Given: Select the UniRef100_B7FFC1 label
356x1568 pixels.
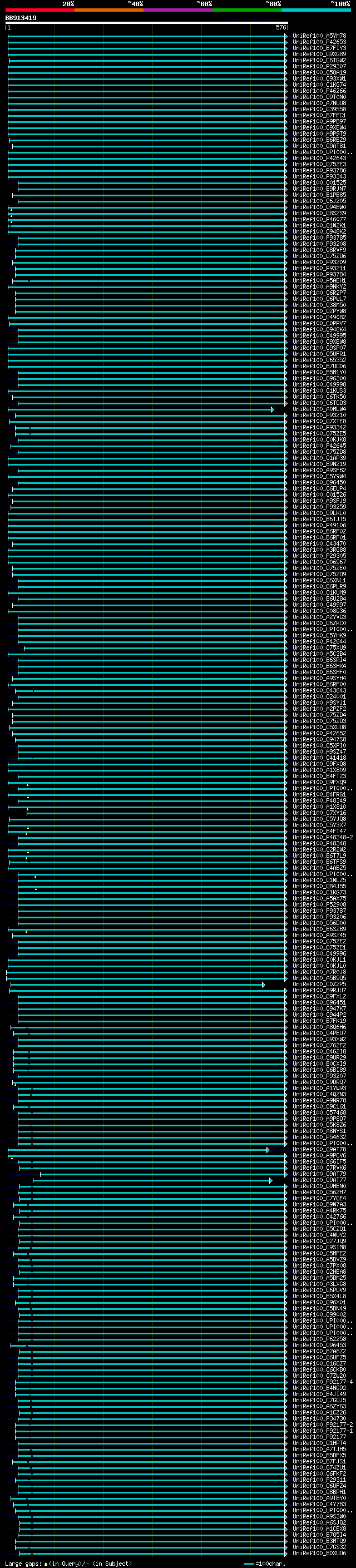Looking at the screenshot, I should [x=319, y=116].
